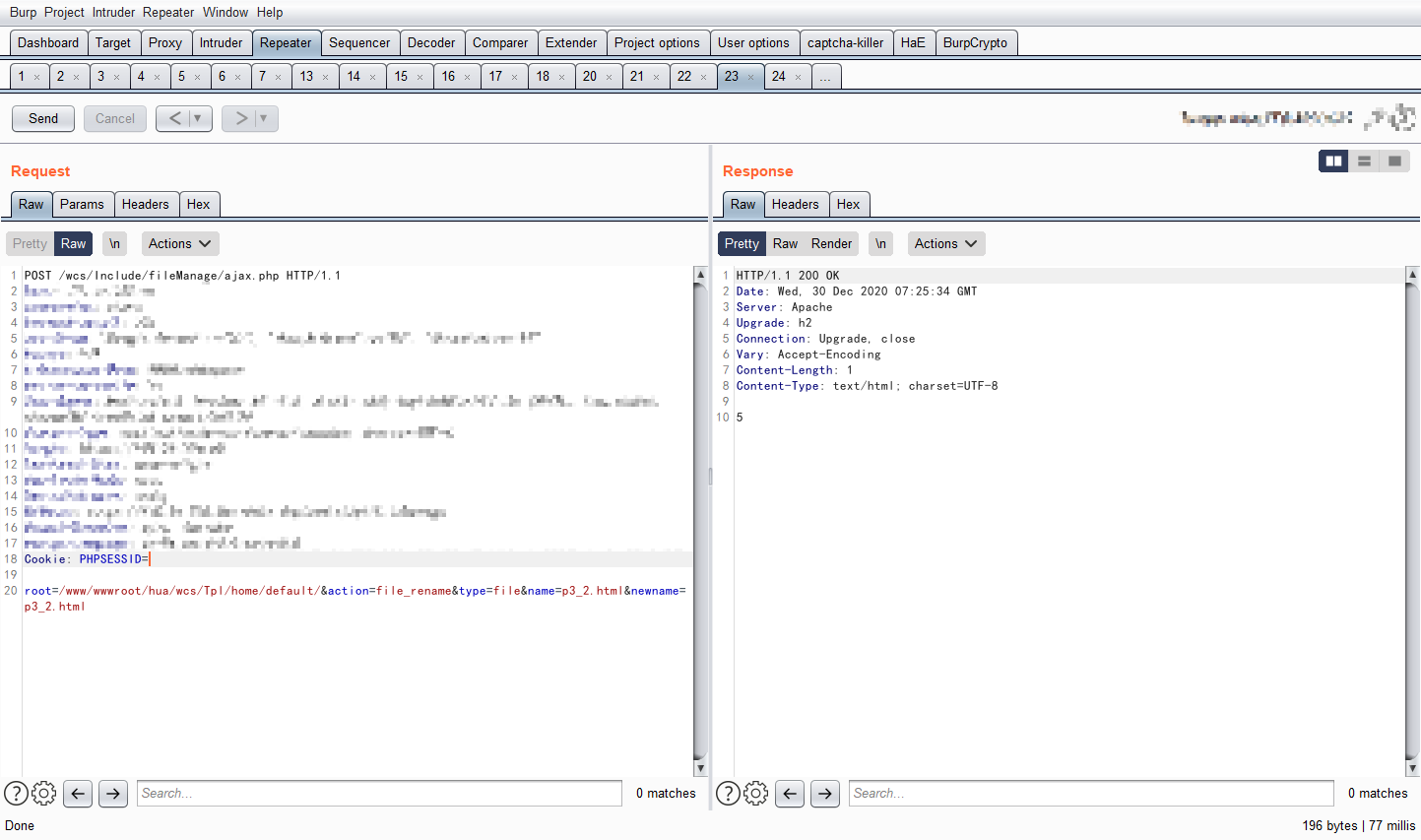
Task: Open the help icon in Request search bar
Action: click(x=16, y=793)
